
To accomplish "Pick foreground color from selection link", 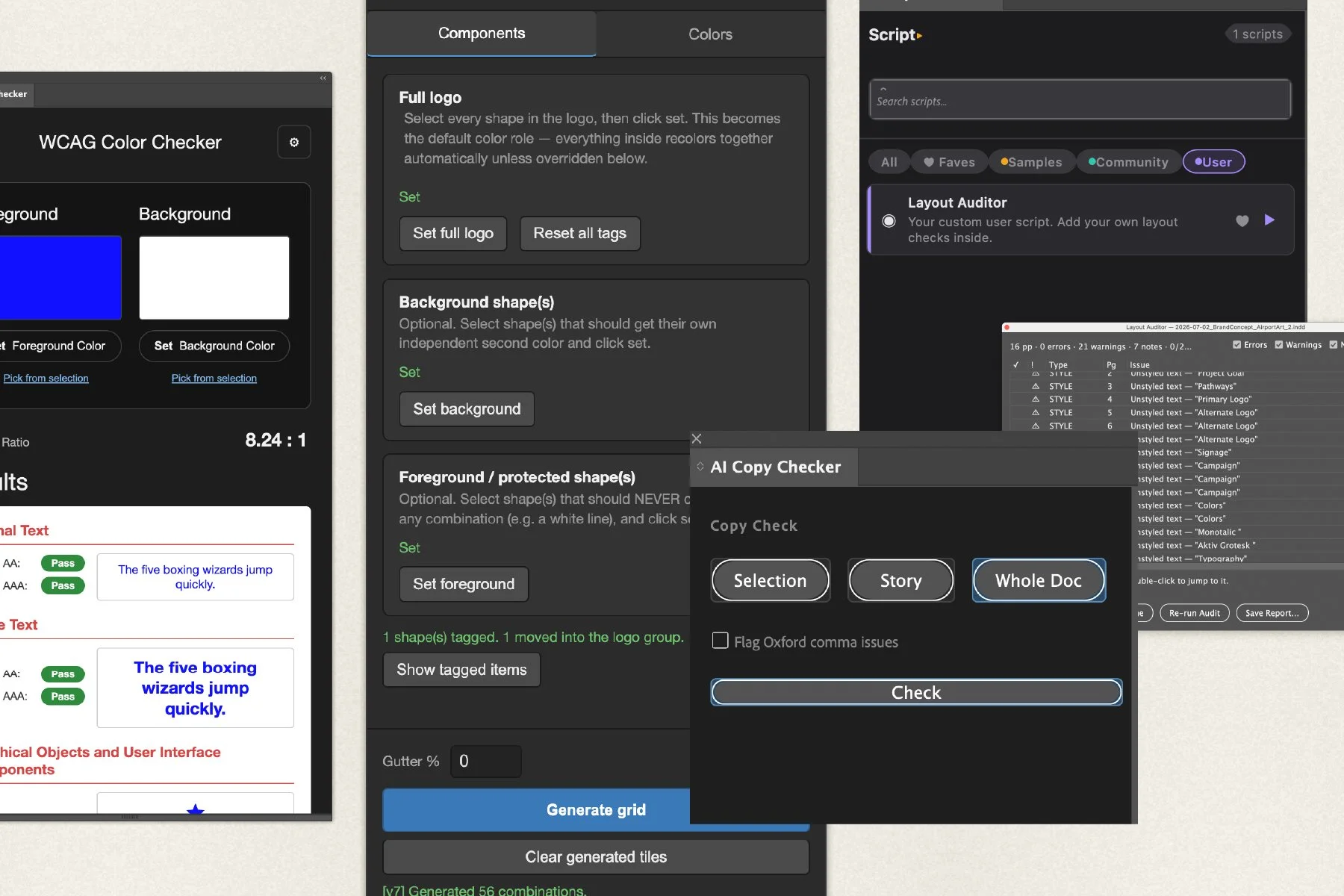I will [x=46, y=378].
